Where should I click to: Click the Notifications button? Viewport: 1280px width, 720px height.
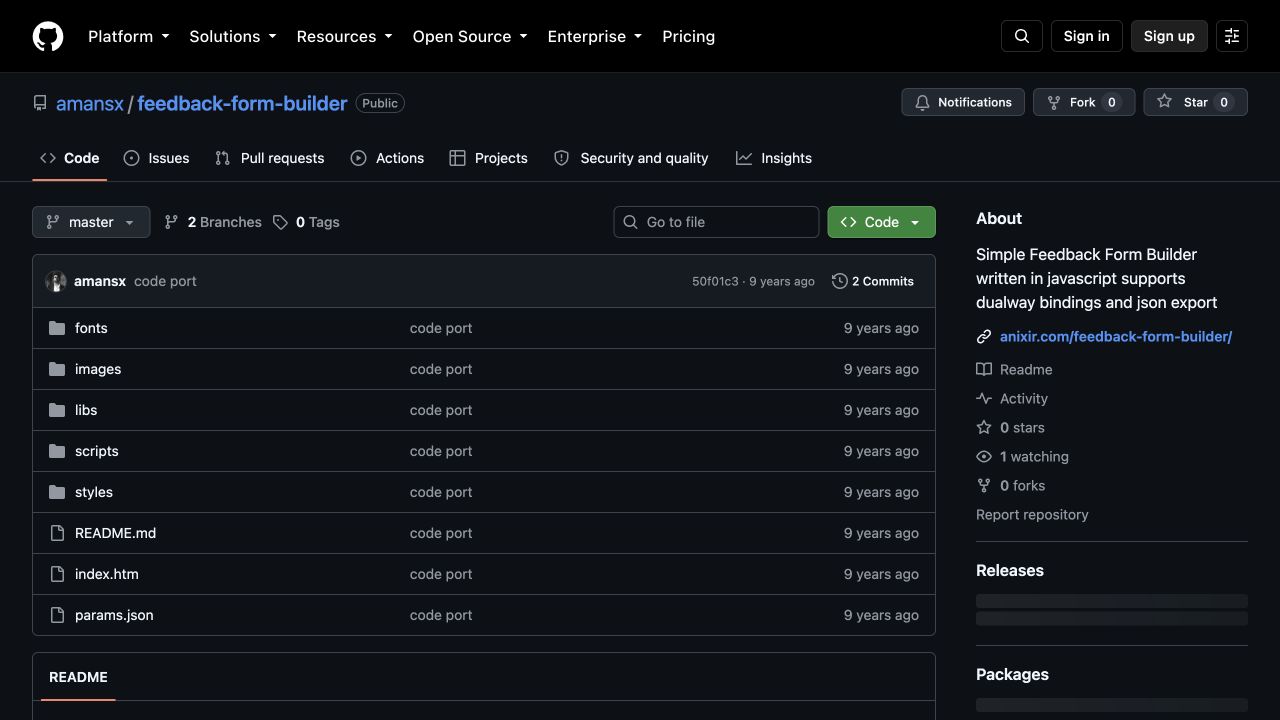(x=963, y=102)
